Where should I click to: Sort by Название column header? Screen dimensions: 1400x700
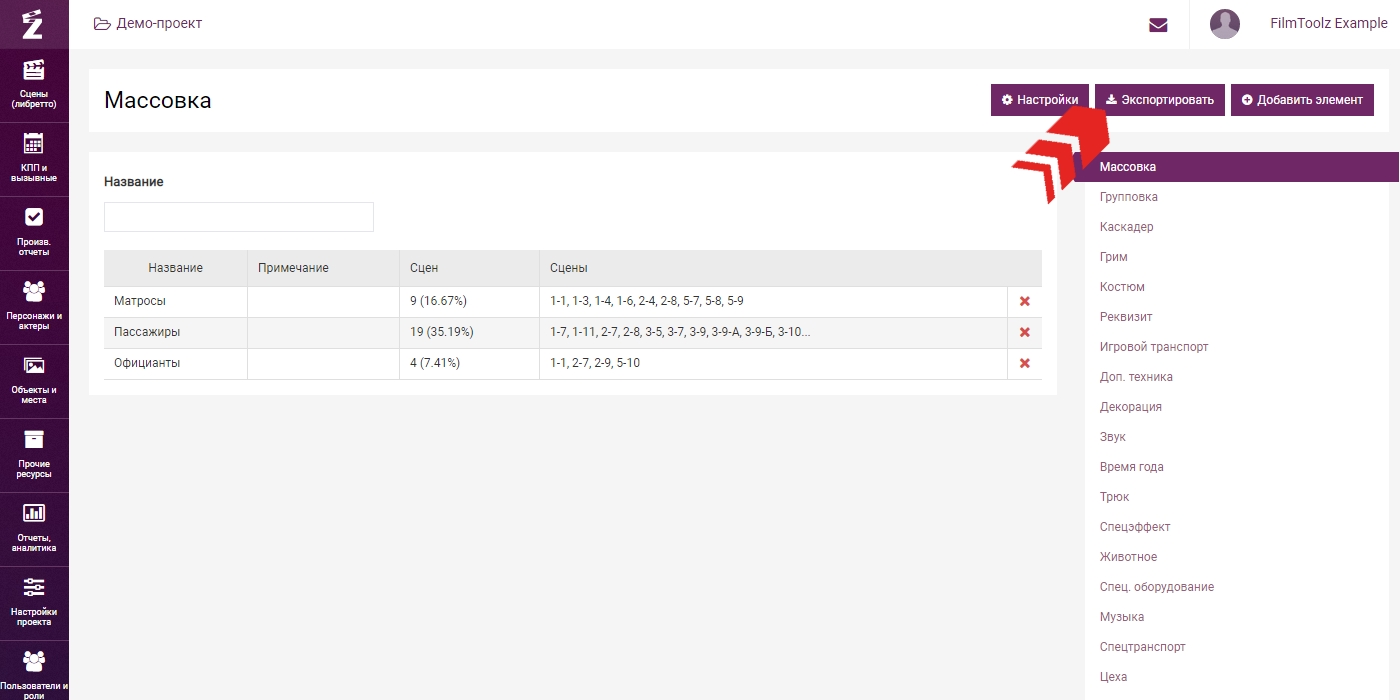pyautogui.click(x=176, y=268)
